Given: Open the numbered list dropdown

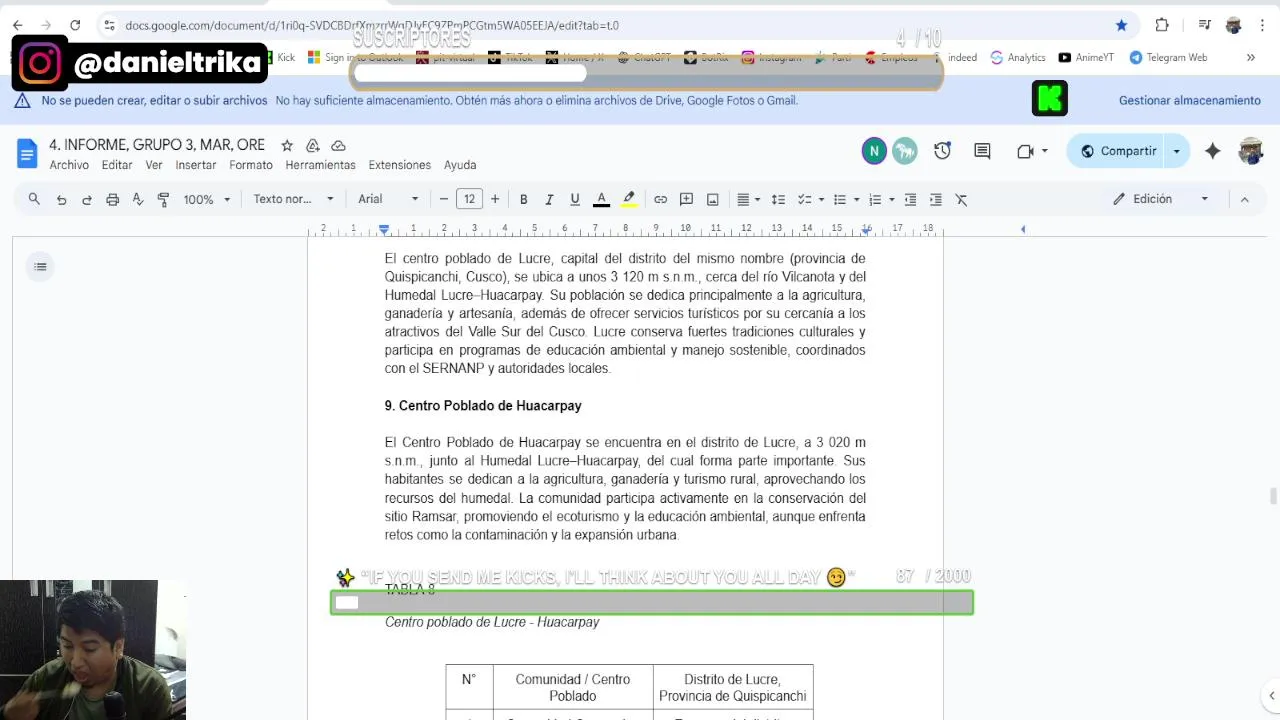Looking at the screenshot, I should [x=880, y=199].
